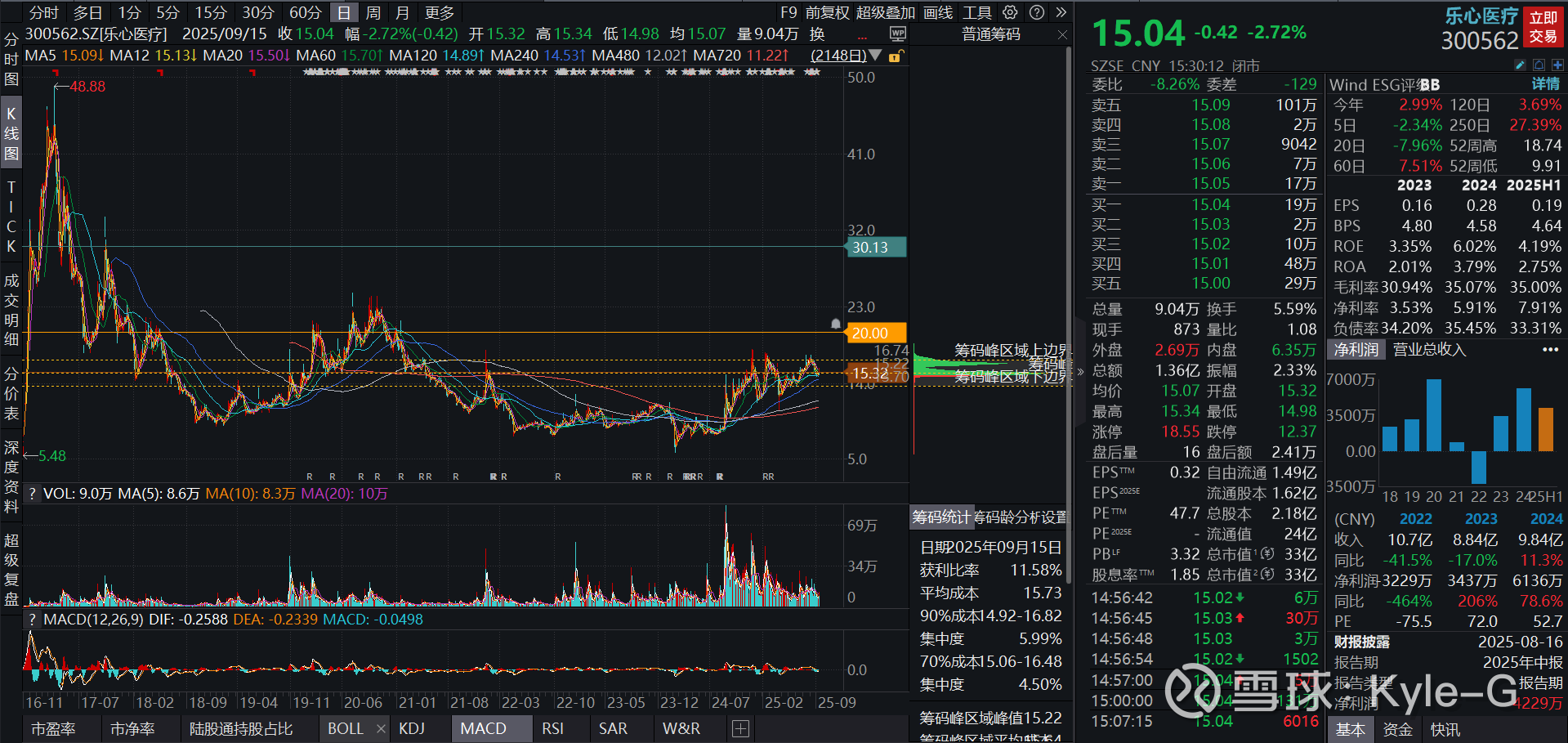Select the KDJ indicator tab
Screen dimensions: 1568x743
pyautogui.click(x=412, y=728)
